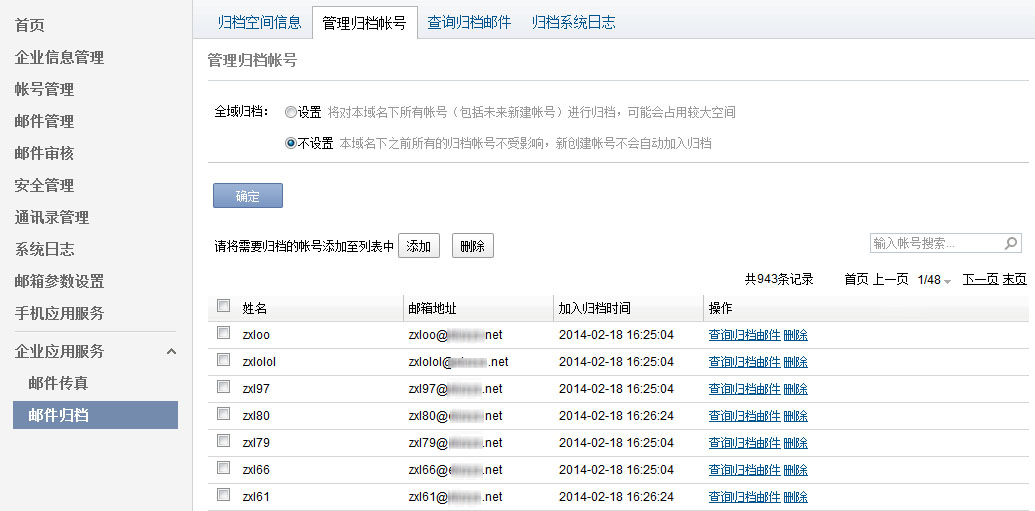
Task: Click the 删除 button above the table
Action: 472,246
